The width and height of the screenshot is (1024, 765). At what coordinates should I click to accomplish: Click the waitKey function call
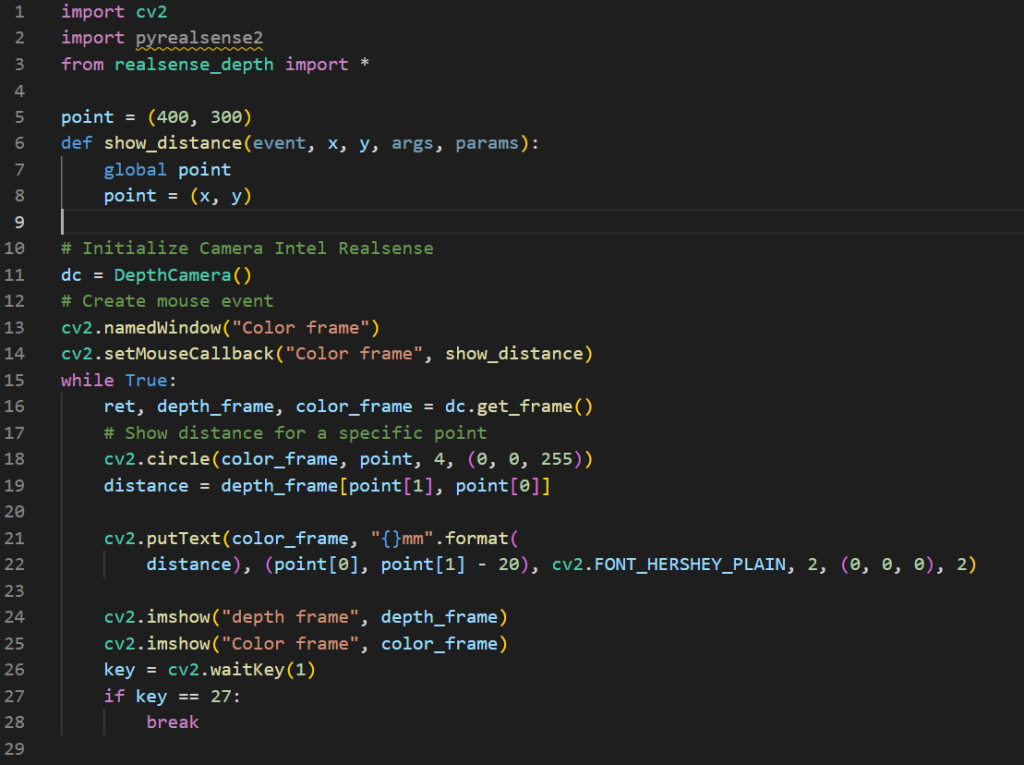(247, 669)
